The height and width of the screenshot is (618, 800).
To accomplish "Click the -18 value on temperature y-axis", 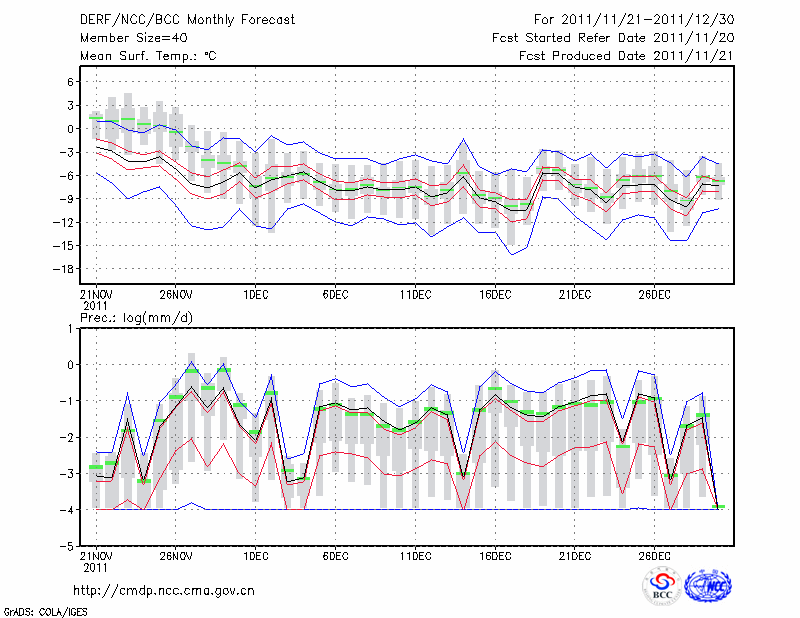I will pyautogui.click(x=65, y=269).
